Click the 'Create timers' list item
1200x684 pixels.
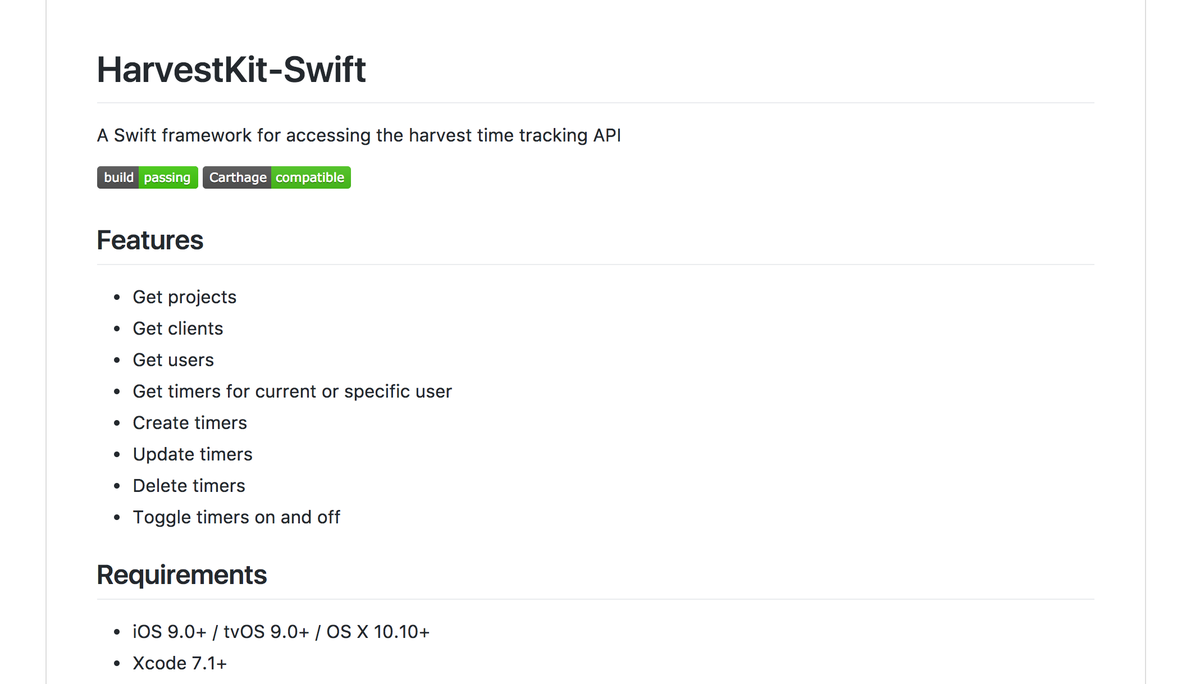pos(190,423)
